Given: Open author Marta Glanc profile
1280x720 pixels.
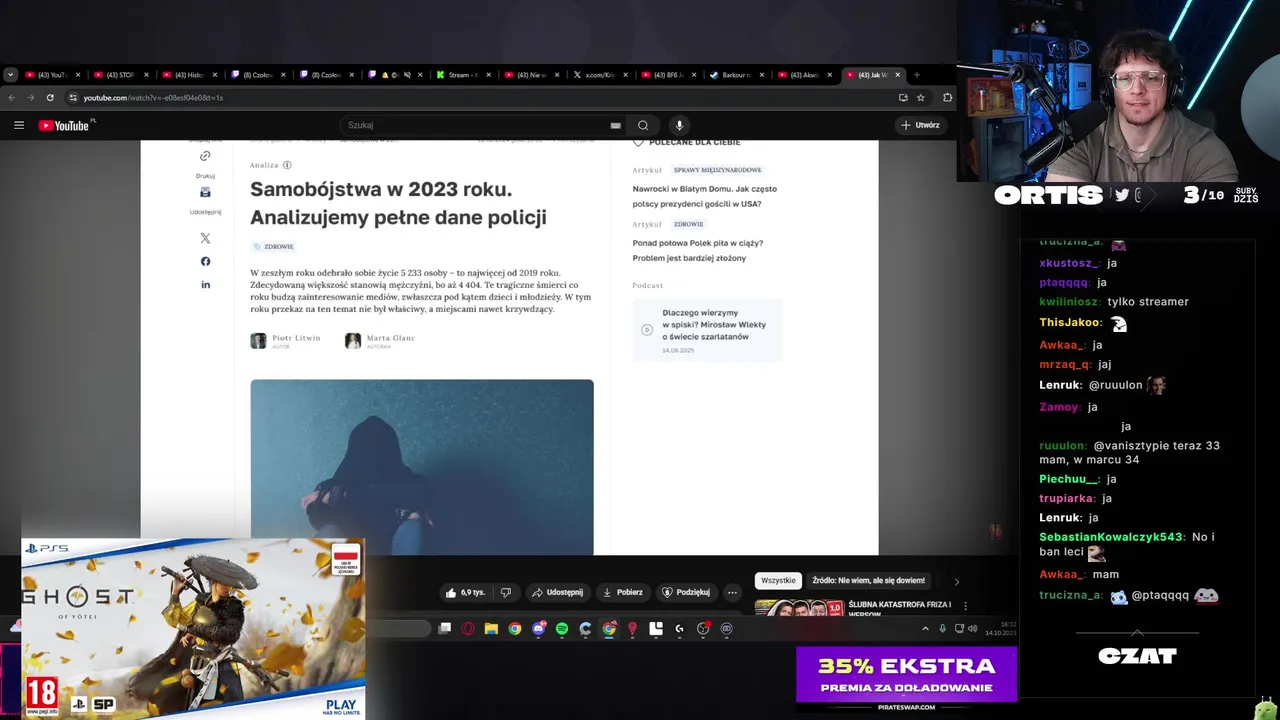Looking at the screenshot, I should pos(380,341).
